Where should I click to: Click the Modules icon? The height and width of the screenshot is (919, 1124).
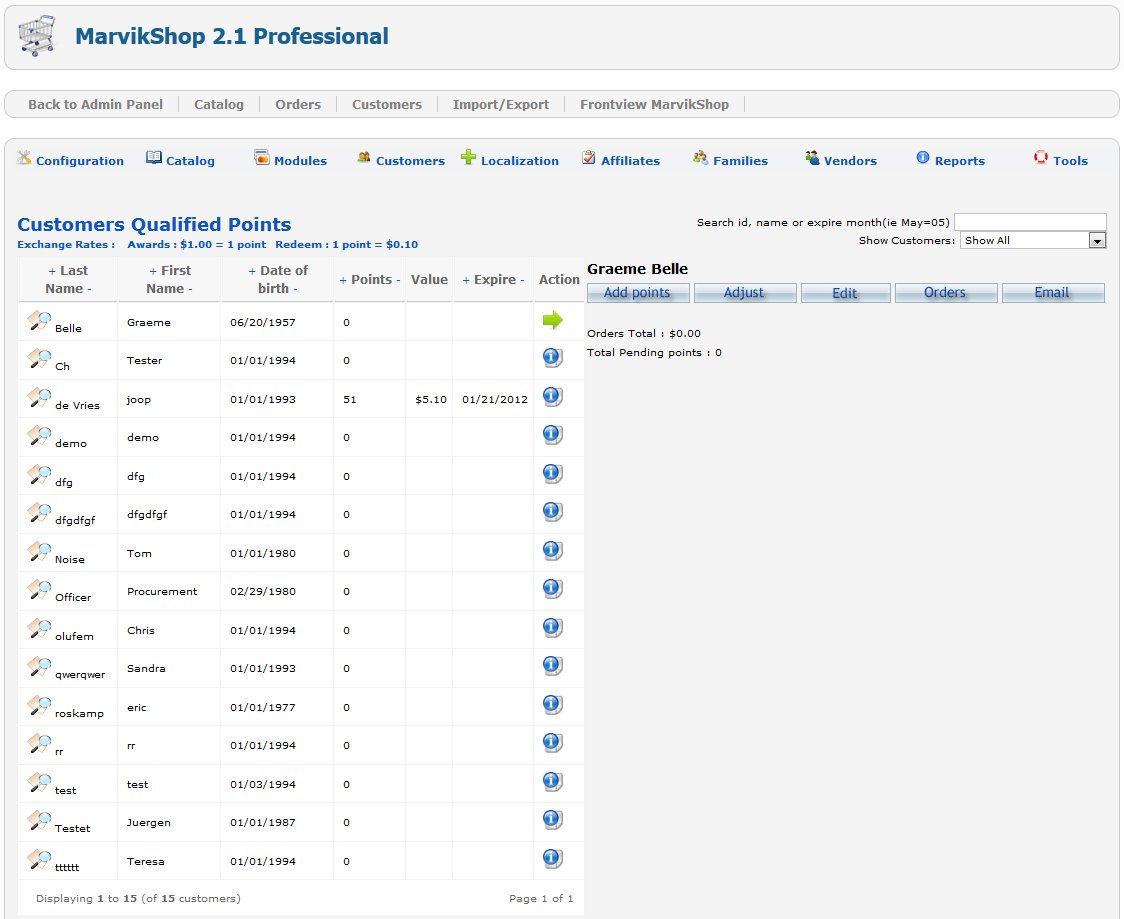[x=262, y=158]
